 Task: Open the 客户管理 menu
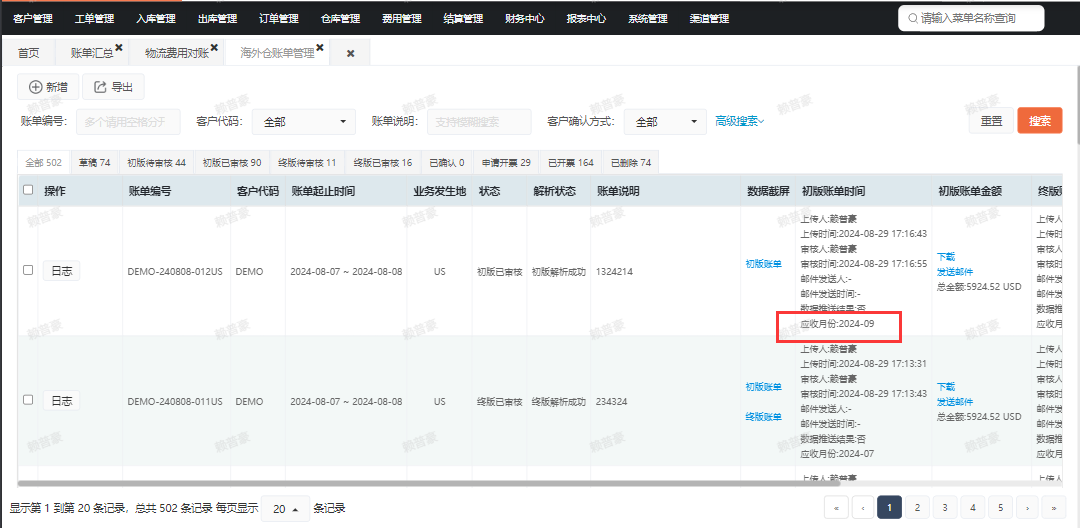click(x=32, y=19)
